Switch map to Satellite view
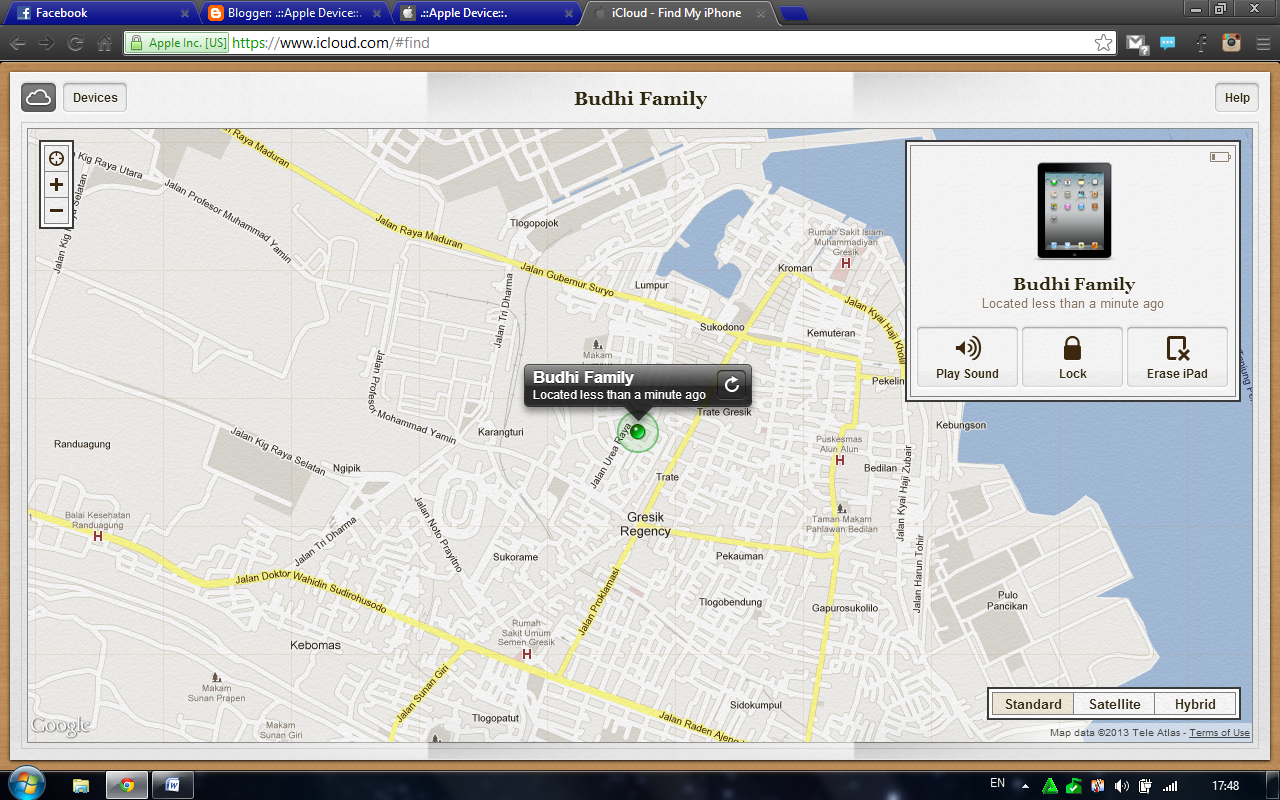This screenshot has width=1280, height=800. (x=1114, y=704)
